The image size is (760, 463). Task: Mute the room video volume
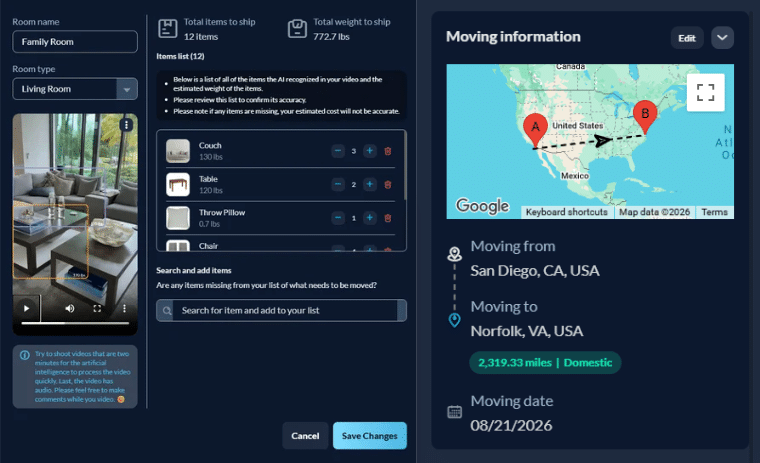pyautogui.click(x=70, y=308)
